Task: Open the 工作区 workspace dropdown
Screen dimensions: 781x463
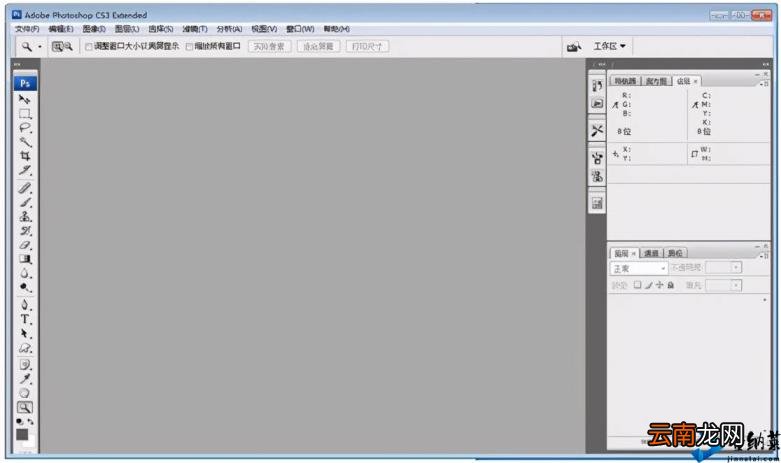Action: click(609, 46)
